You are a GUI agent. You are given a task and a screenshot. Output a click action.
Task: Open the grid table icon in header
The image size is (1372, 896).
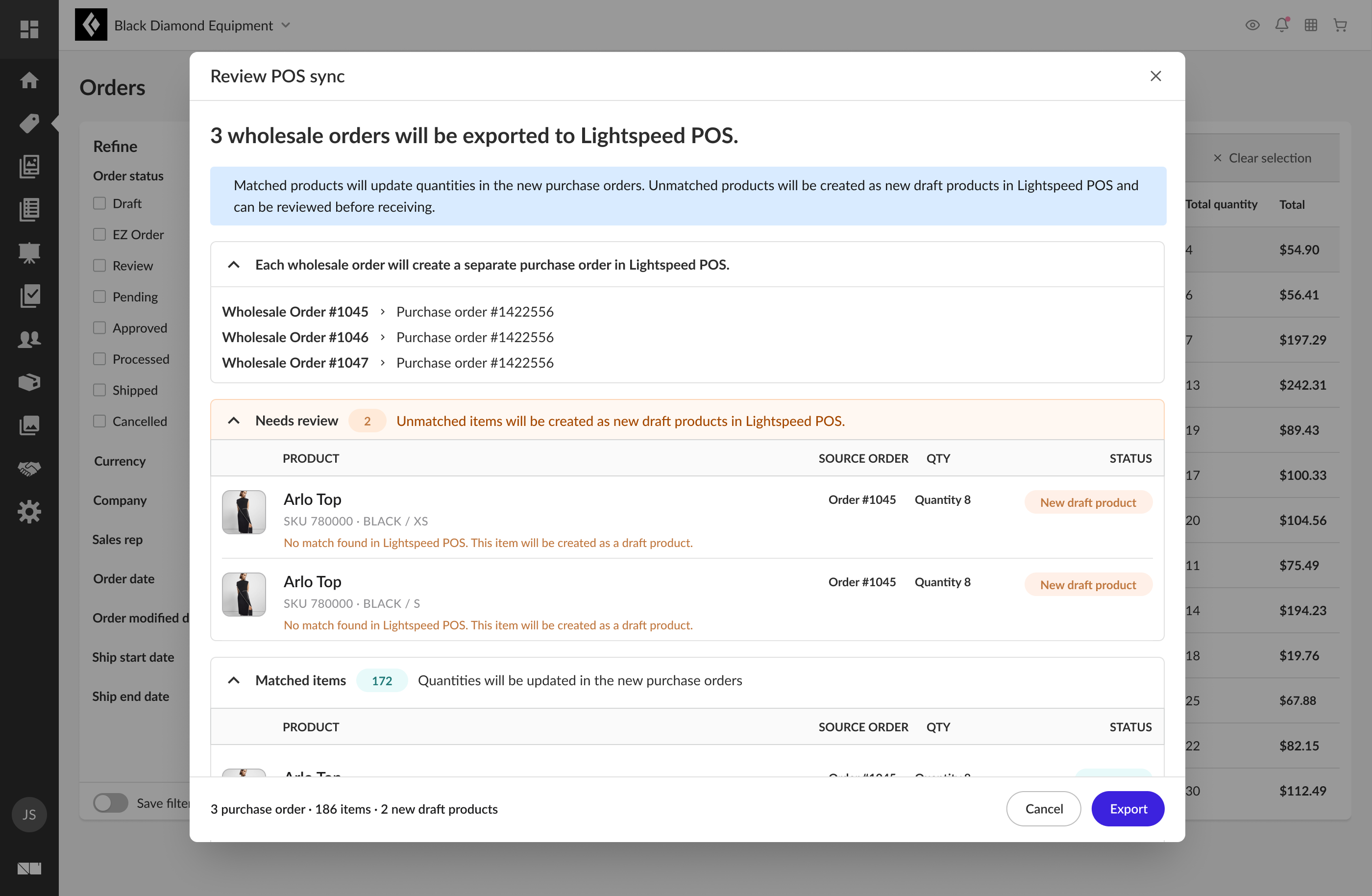click(x=1311, y=25)
